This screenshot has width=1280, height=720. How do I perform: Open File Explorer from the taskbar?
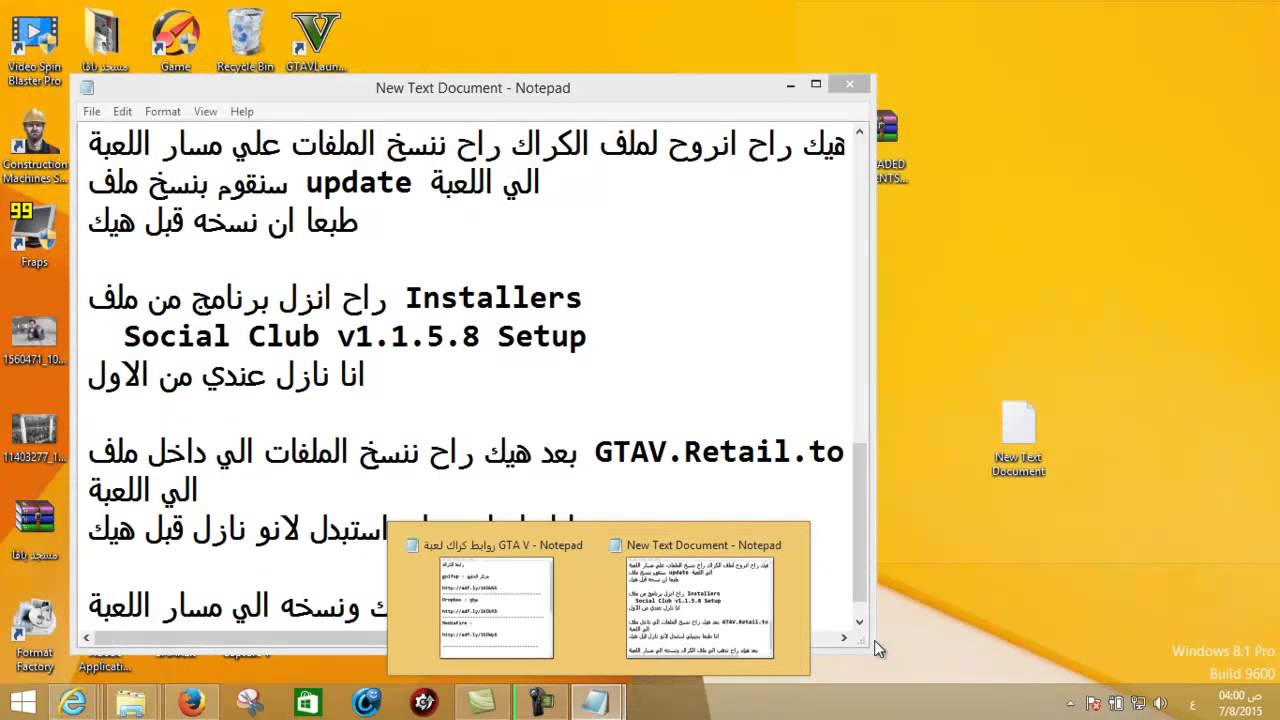point(131,702)
